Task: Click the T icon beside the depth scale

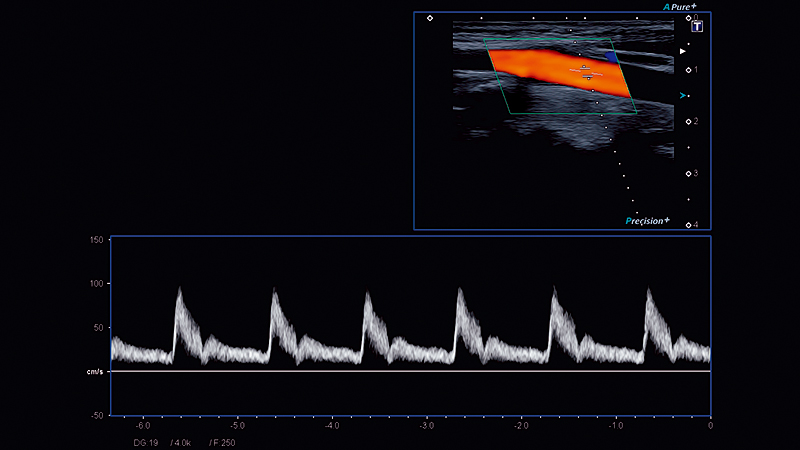Action: pyautogui.click(x=697, y=26)
